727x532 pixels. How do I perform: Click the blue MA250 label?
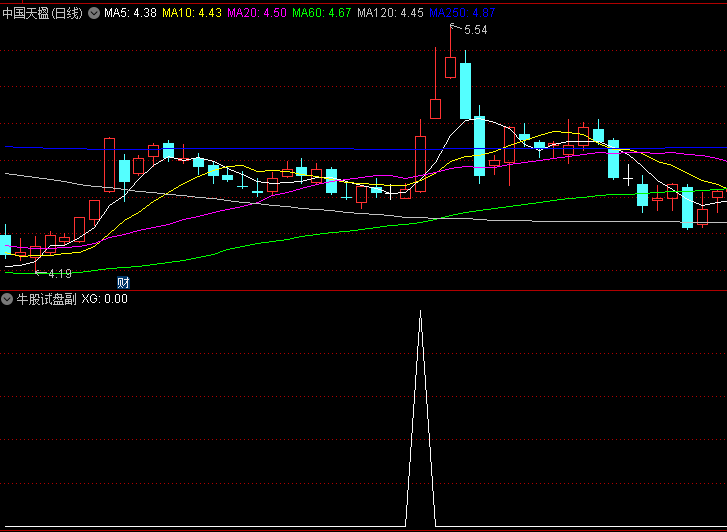pyautogui.click(x=461, y=13)
